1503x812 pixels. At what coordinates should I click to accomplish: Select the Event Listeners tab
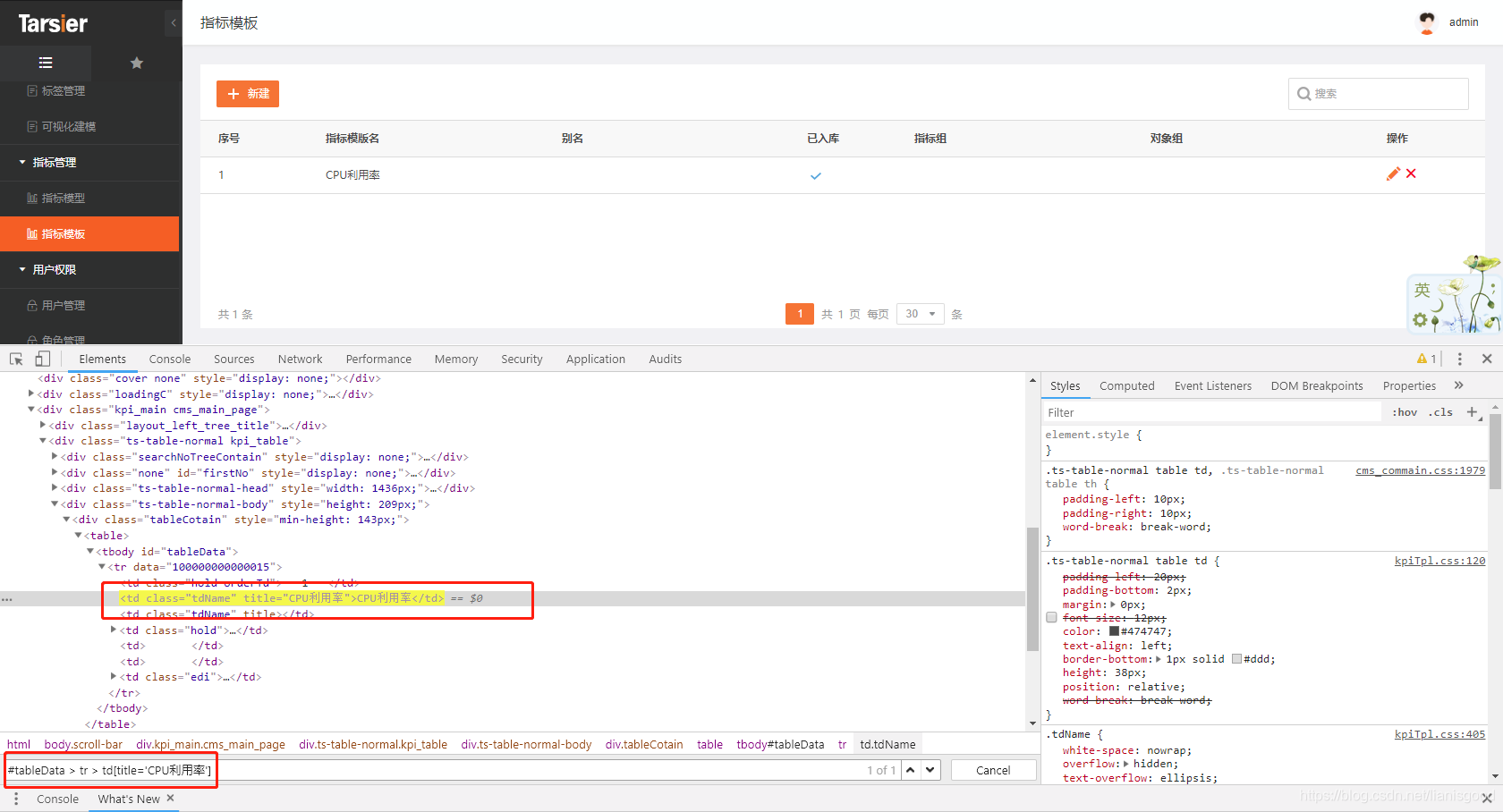[1213, 385]
